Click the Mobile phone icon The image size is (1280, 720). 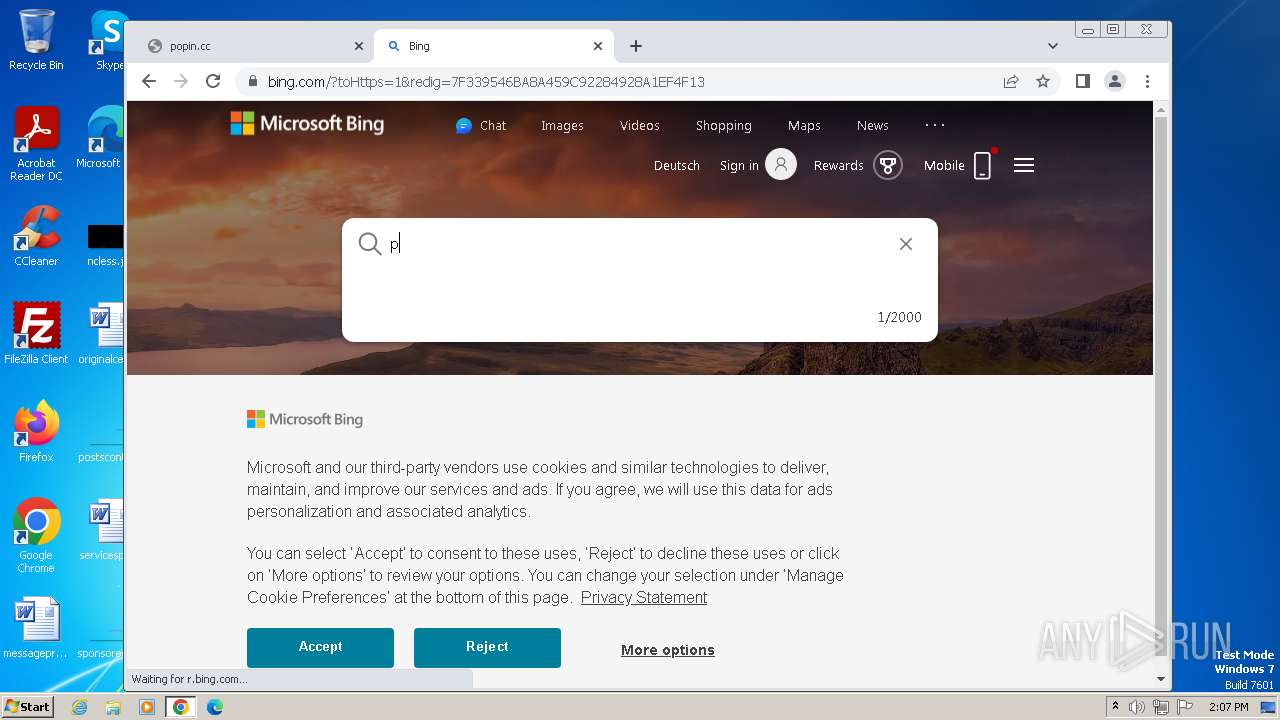[x=983, y=165]
